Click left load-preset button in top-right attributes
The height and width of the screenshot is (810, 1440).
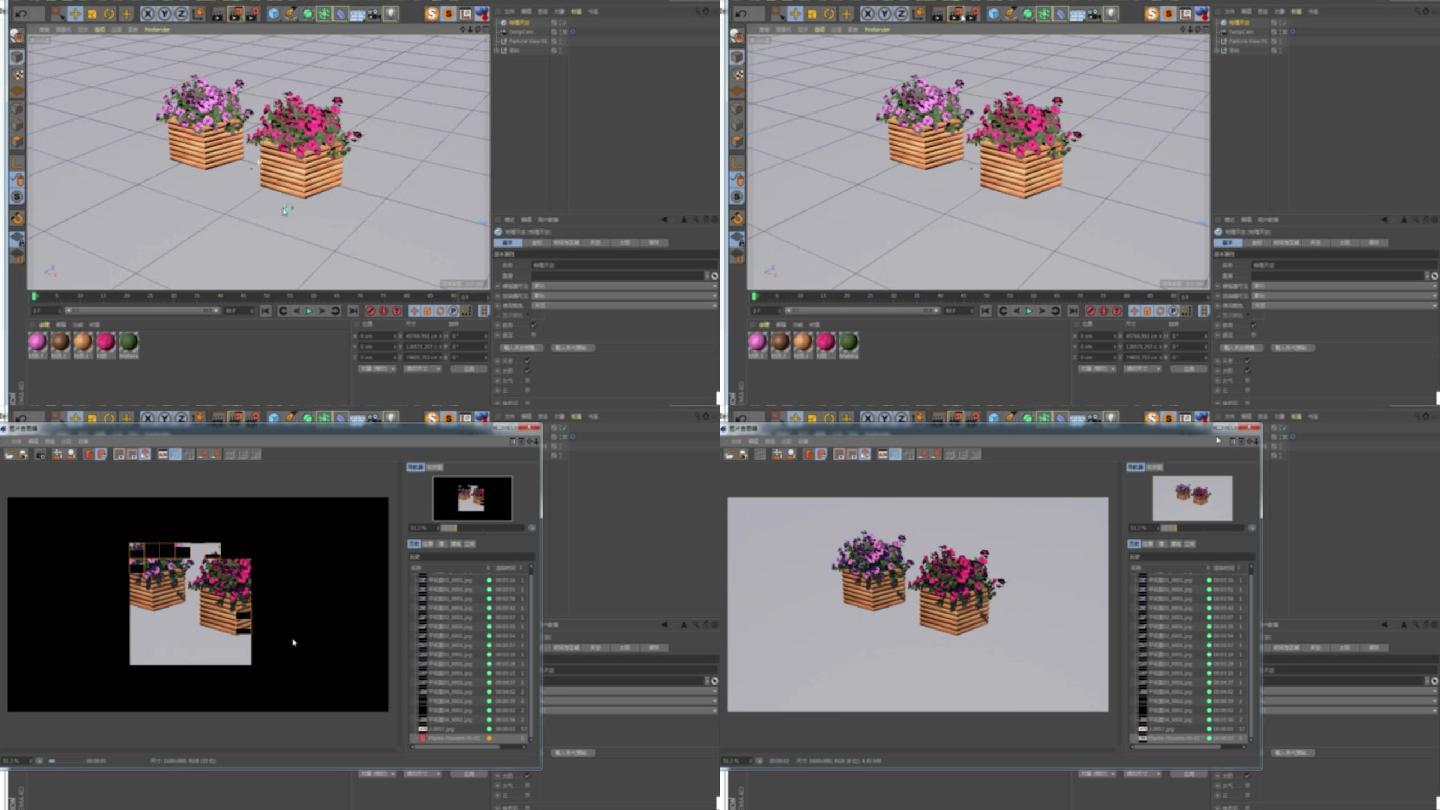1241,347
